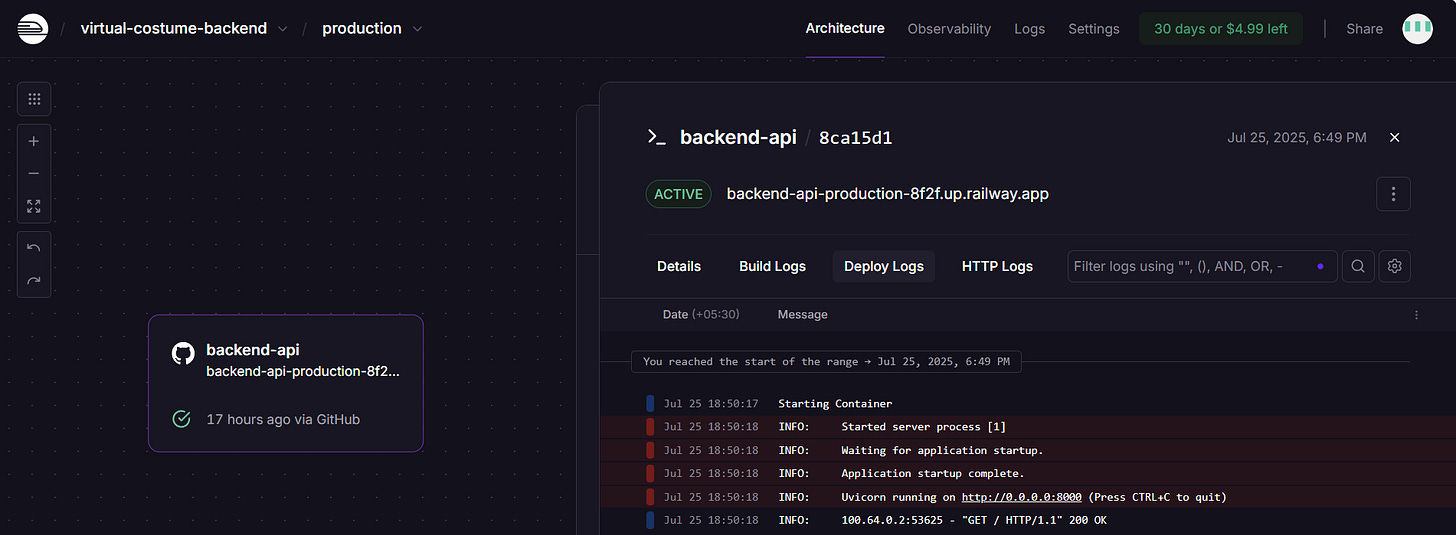The width and height of the screenshot is (1456, 535).
Task: Toggle the canvas grid dots button
Action: (x=34, y=99)
